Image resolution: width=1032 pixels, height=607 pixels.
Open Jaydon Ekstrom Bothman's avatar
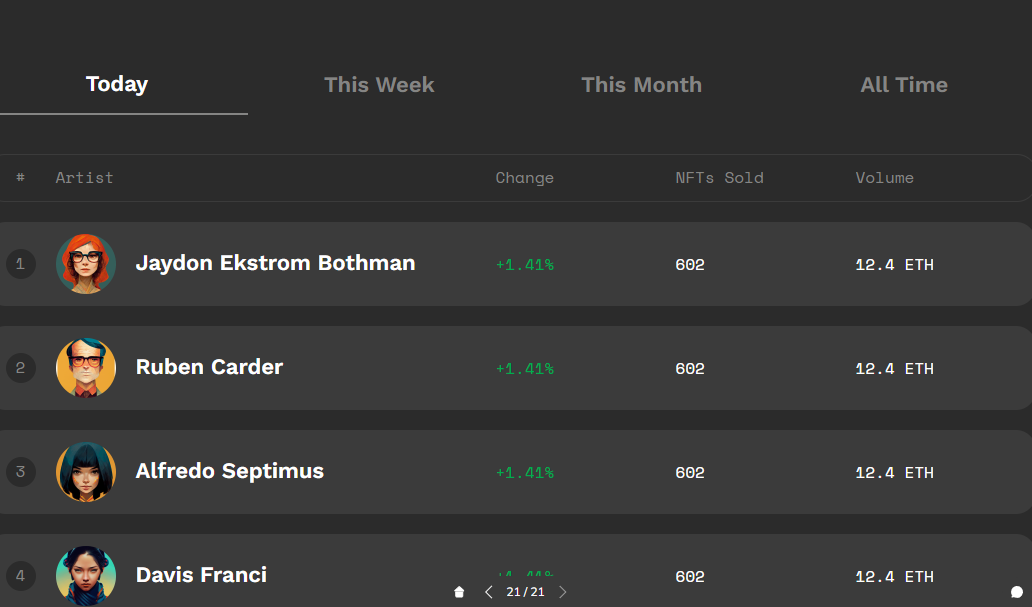pyautogui.click(x=86, y=263)
